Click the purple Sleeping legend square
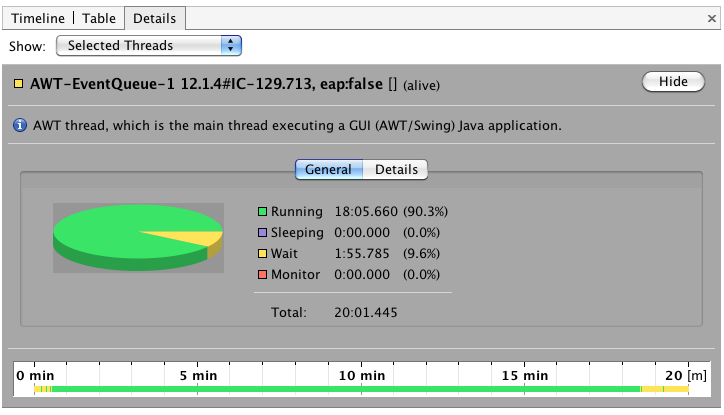The image size is (724, 415). (262, 232)
